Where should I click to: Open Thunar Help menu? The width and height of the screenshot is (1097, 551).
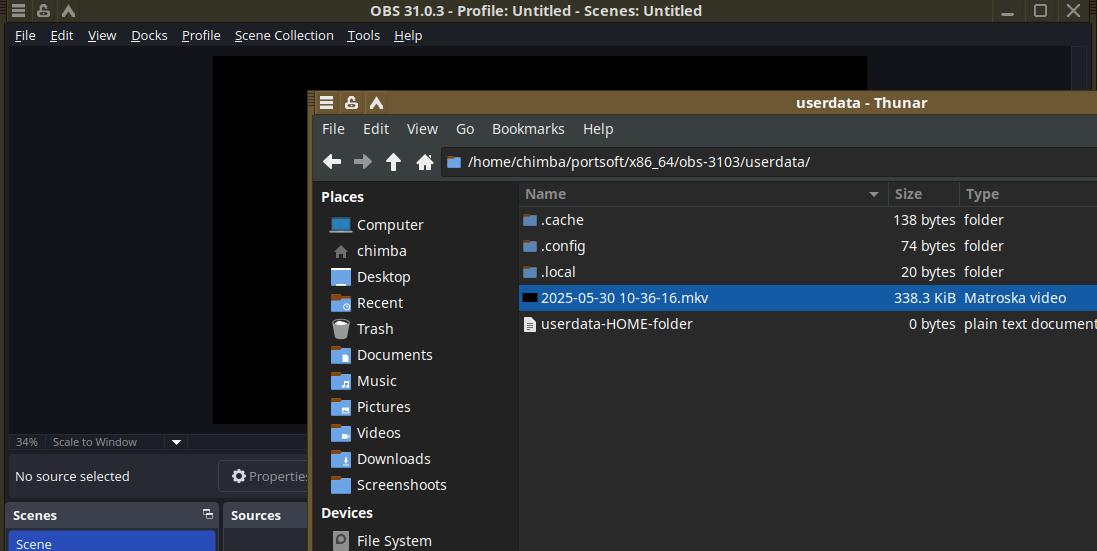pyautogui.click(x=598, y=129)
